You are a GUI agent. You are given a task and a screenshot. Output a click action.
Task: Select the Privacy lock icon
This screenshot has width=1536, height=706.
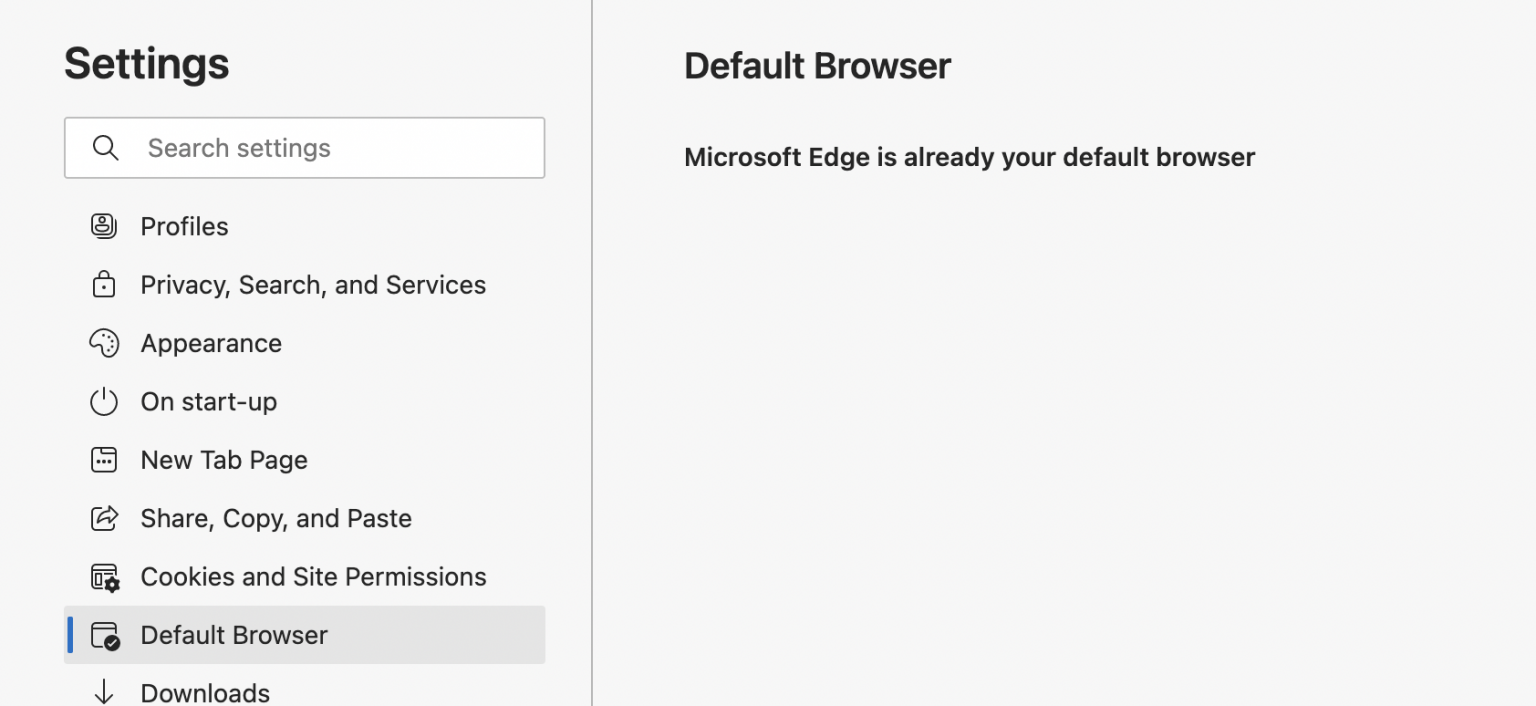(x=104, y=284)
